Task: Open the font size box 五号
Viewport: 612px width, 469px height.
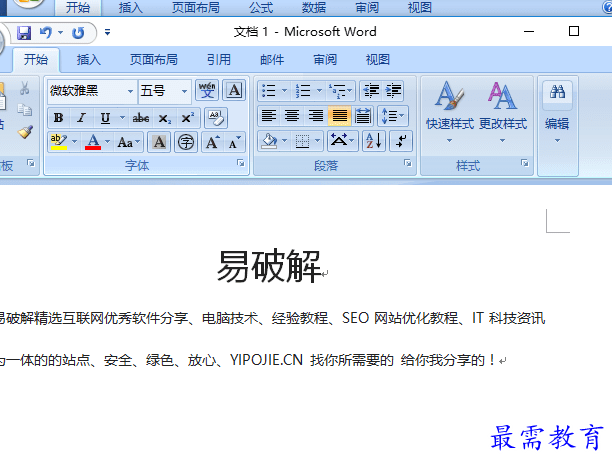Action: (x=164, y=91)
